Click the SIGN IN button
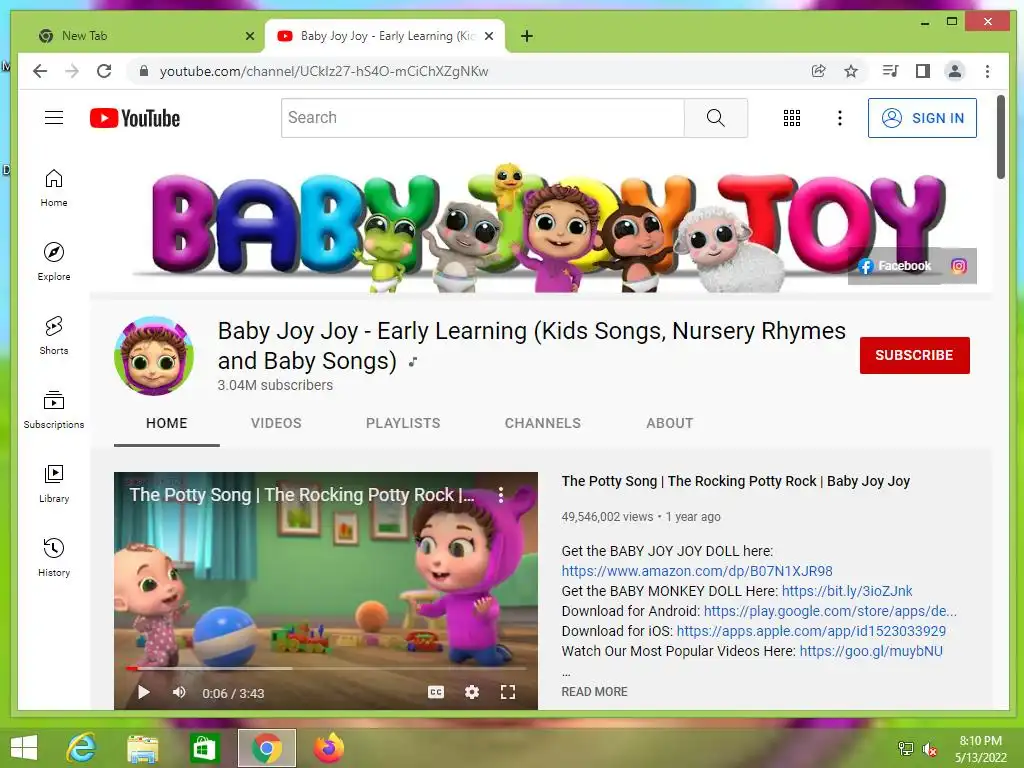Image resolution: width=1024 pixels, height=768 pixels. pos(922,118)
